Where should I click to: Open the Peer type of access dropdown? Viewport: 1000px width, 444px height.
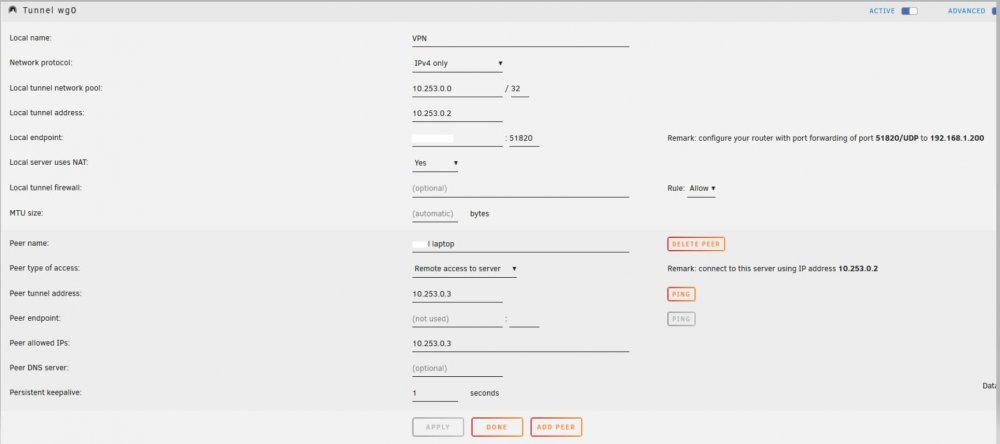464,269
